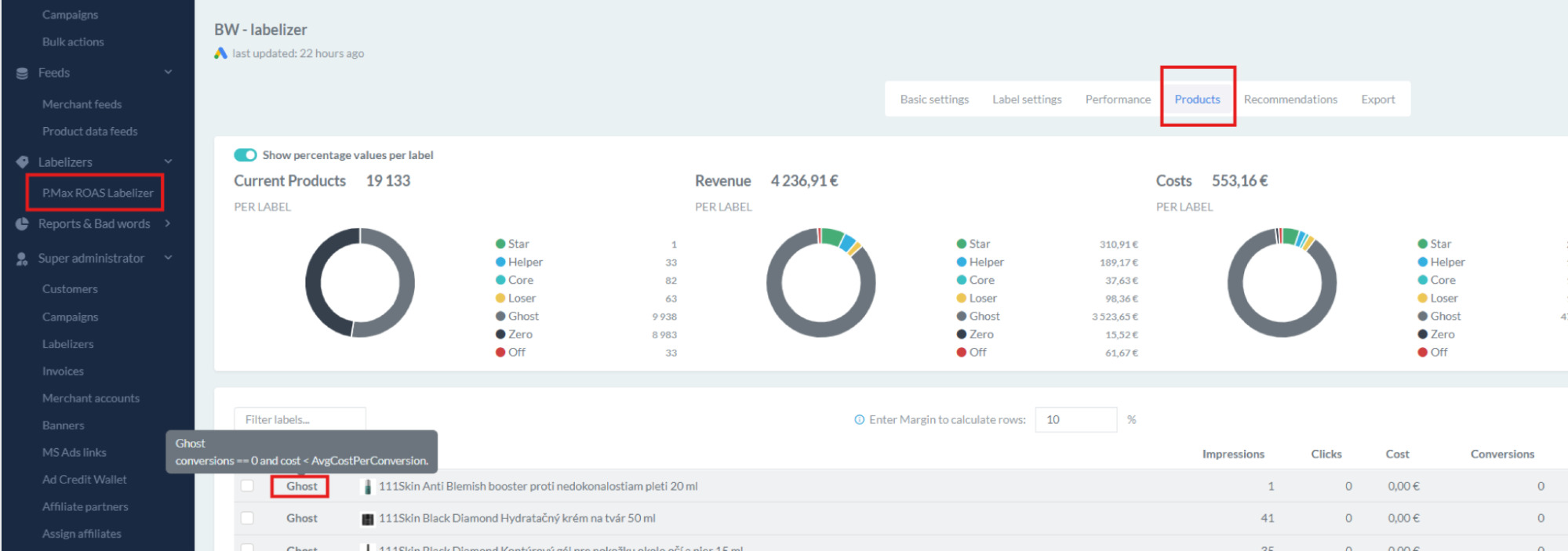Collapse the Labelizers section chevron
Viewport: 1568px width, 551px height.
tap(168, 161)
